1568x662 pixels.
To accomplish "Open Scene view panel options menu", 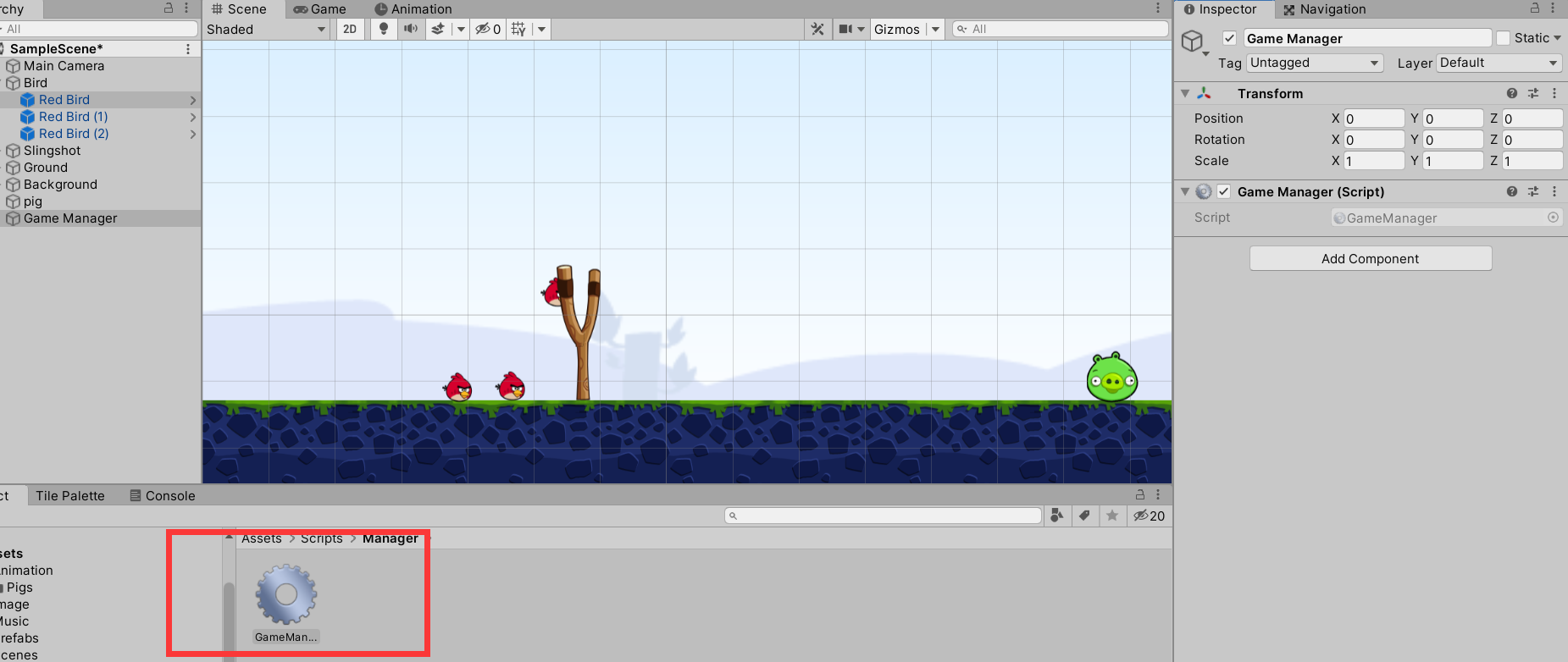I will (x=1158, y=8).
